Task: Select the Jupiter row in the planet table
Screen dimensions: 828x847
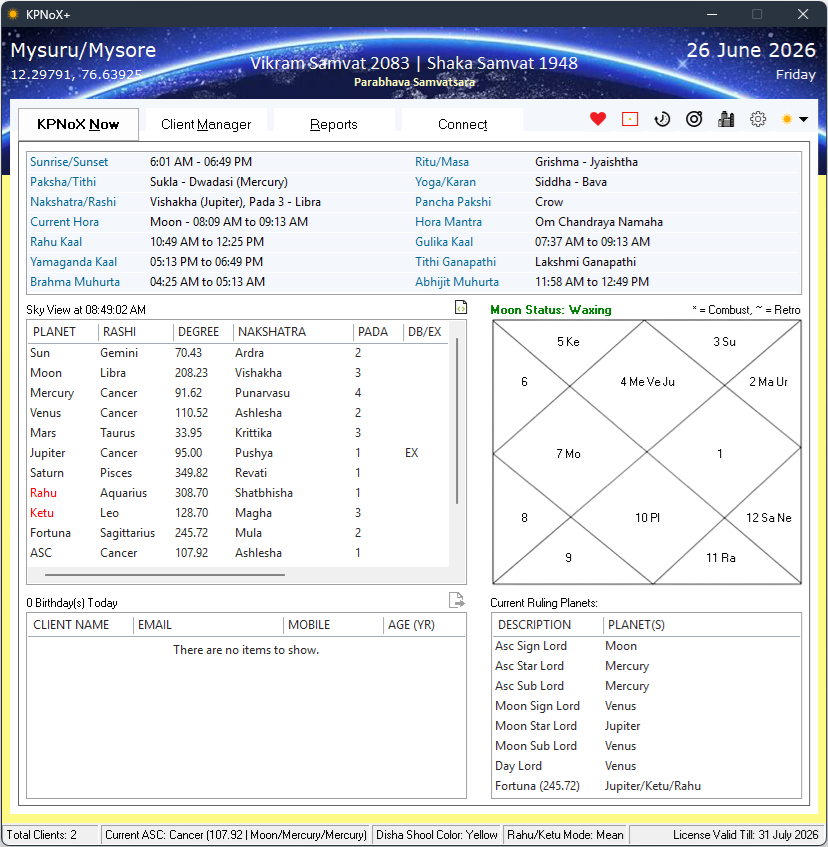Action: click(x=238, y=453)
